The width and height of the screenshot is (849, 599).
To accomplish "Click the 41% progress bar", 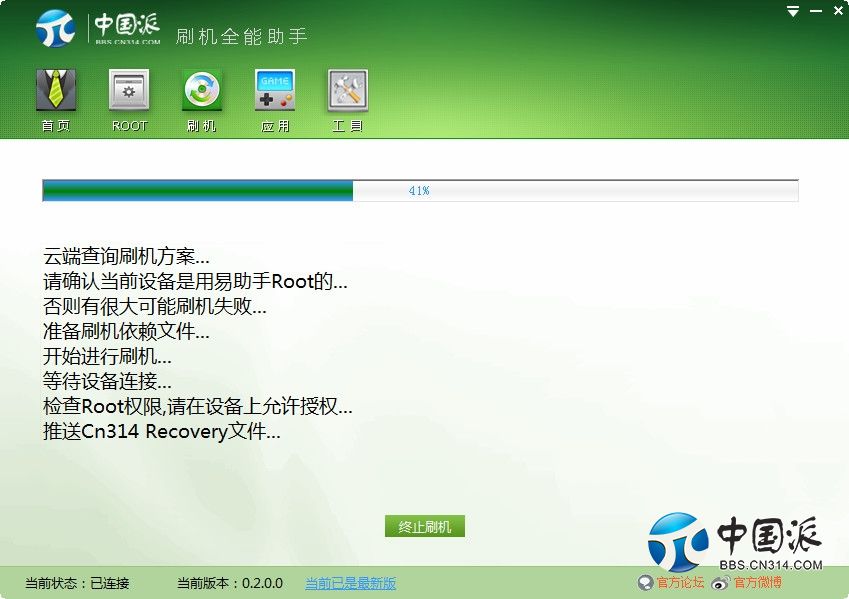I will 420,191.
